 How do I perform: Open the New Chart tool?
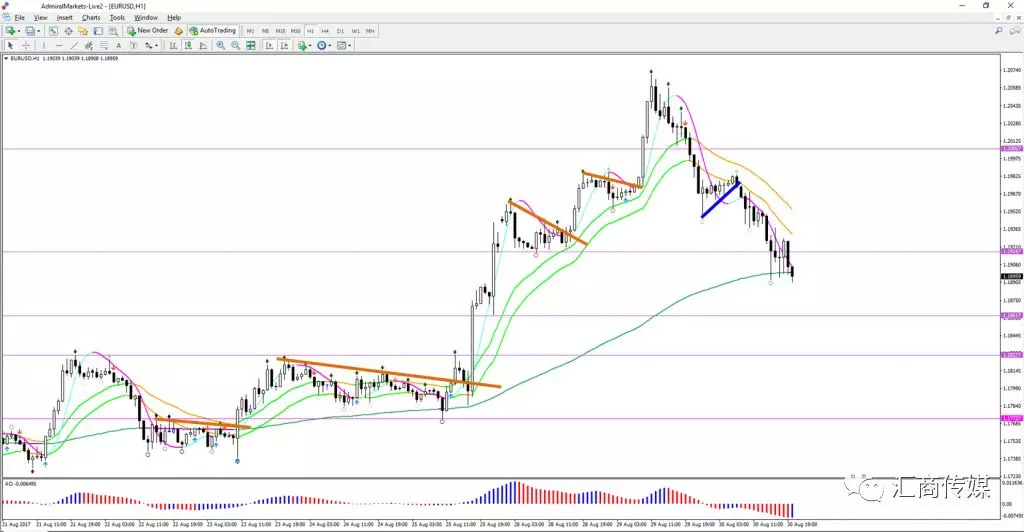point(10,31)
